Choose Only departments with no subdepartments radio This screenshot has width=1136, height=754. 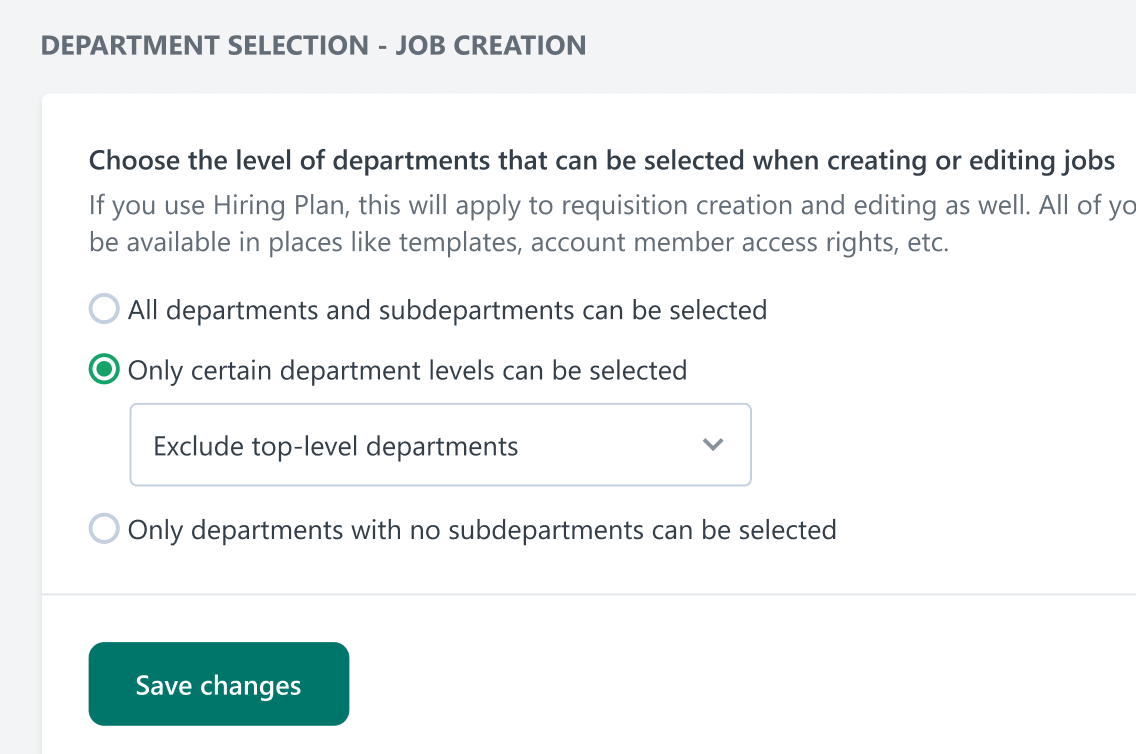click(104, 529)
